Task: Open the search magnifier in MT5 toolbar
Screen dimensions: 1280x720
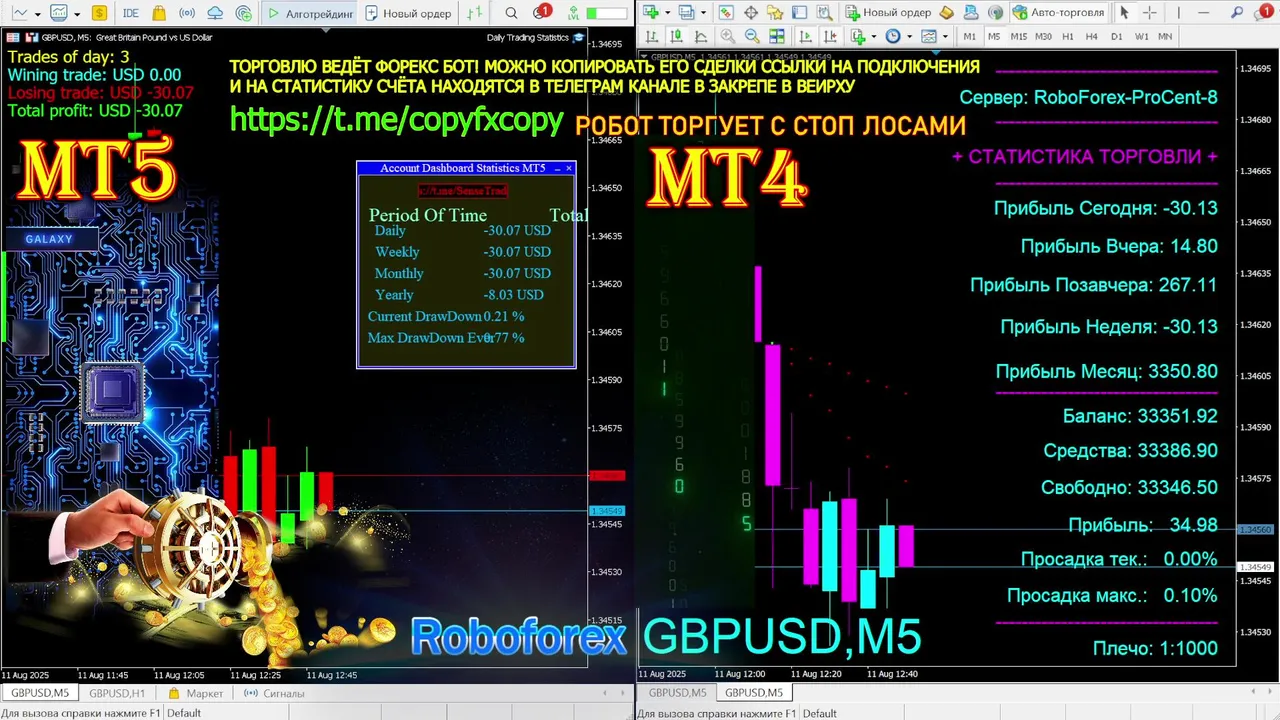Action: (x=511, y=13)
